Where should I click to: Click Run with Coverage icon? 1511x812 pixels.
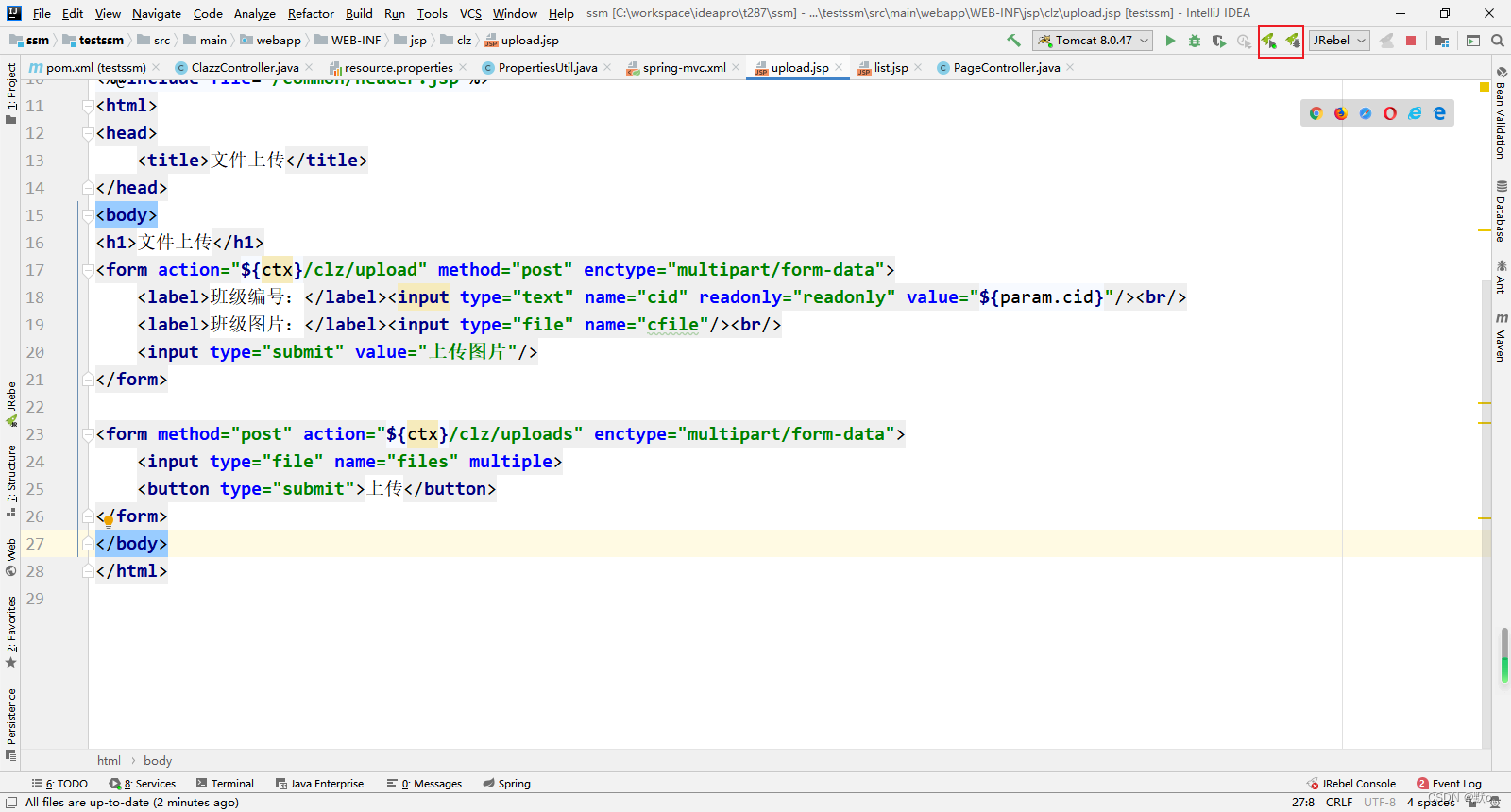[1219, 41]
